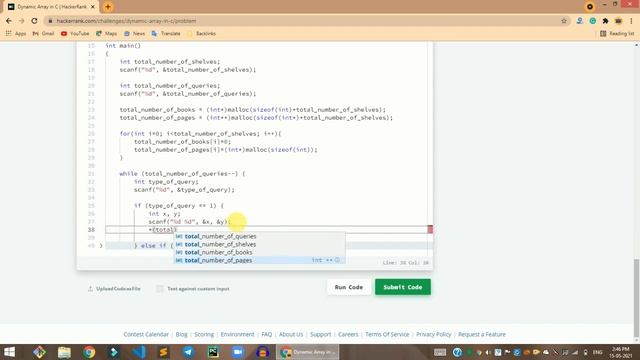Open the Chrome three-dot menu
This screenshot has height=360, width=640.
click(x=631, y=21)
